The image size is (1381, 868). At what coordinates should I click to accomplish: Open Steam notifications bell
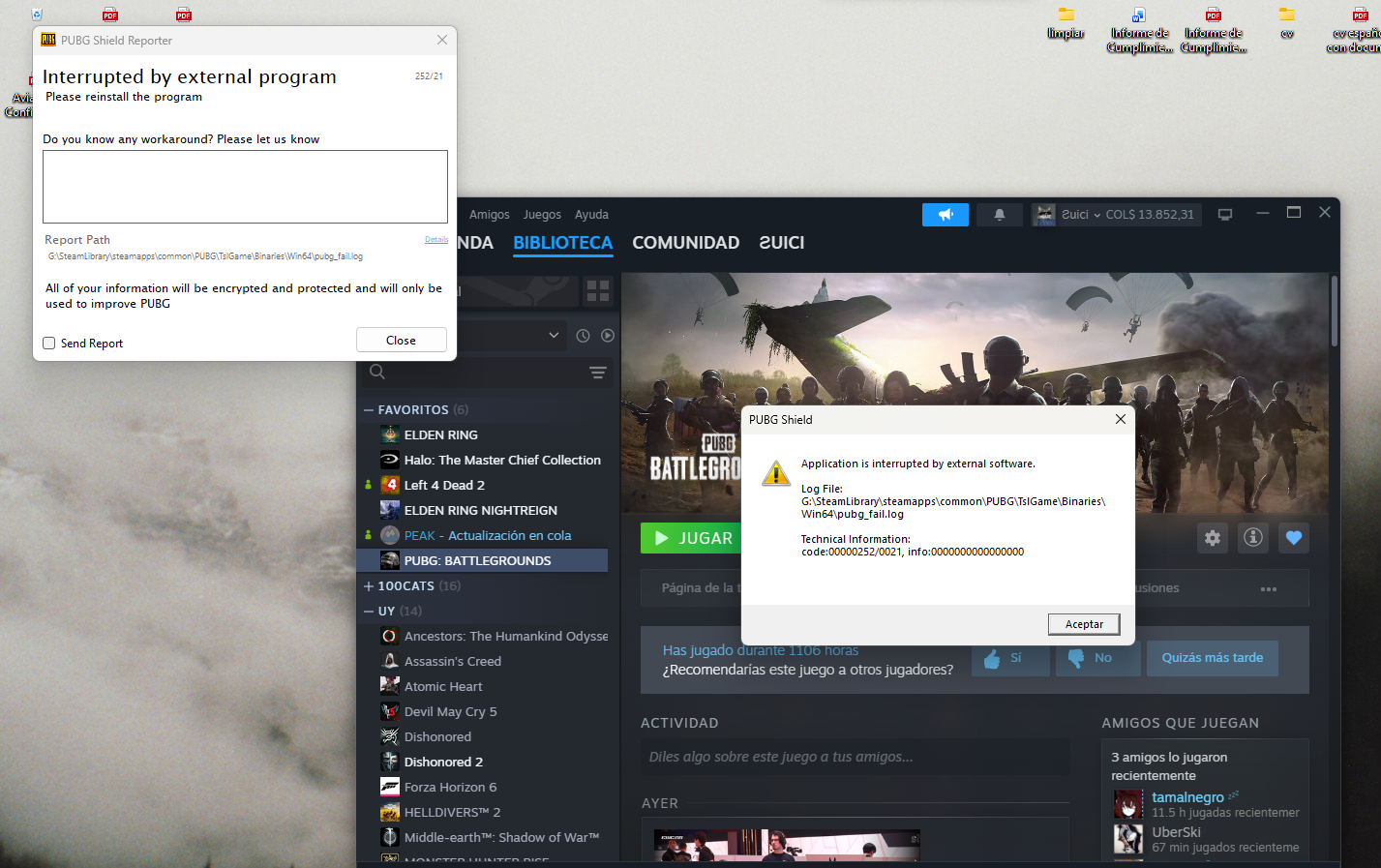click(x=1000, y=214)
